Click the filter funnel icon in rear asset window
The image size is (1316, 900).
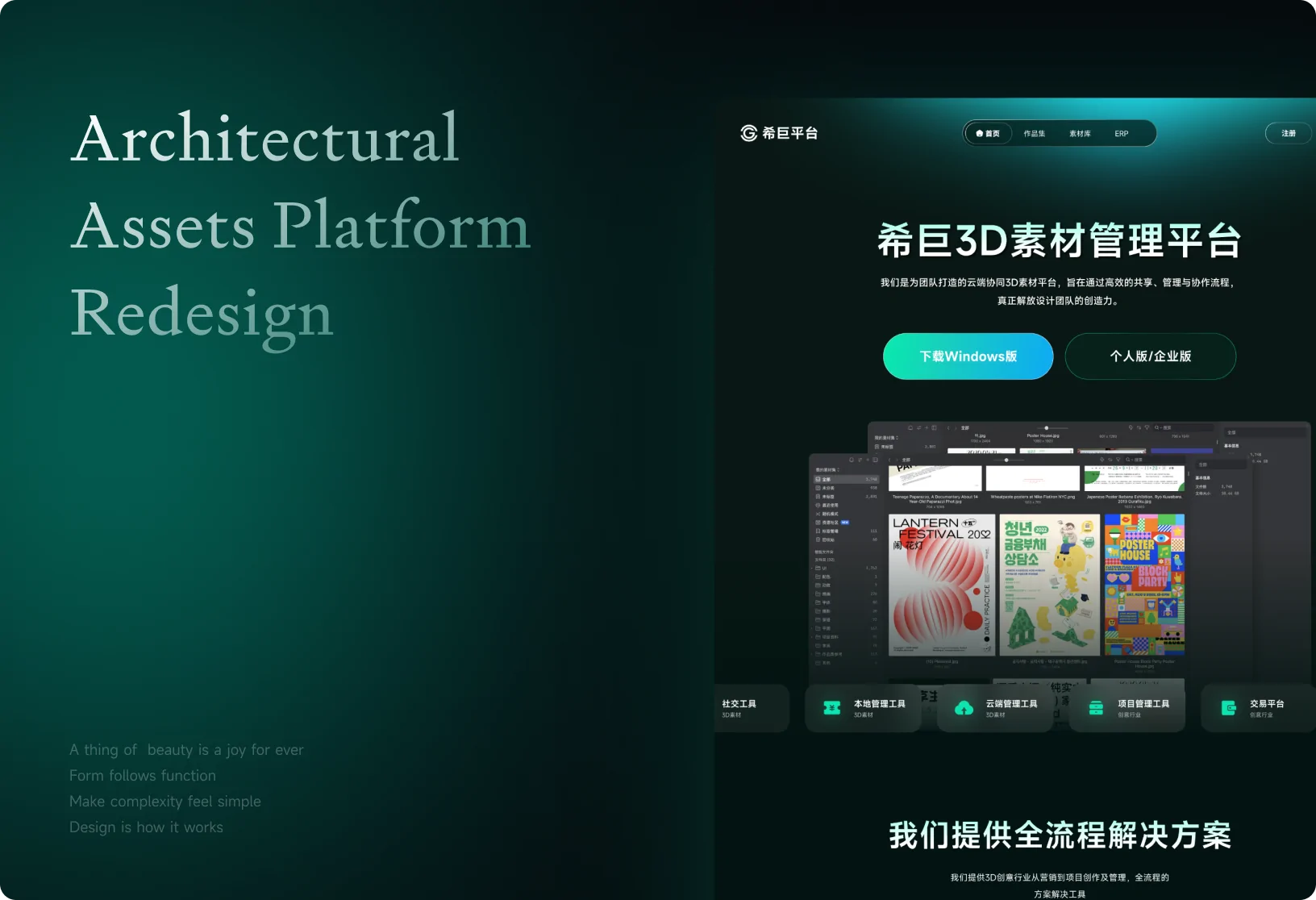[x=1147, y=427]
